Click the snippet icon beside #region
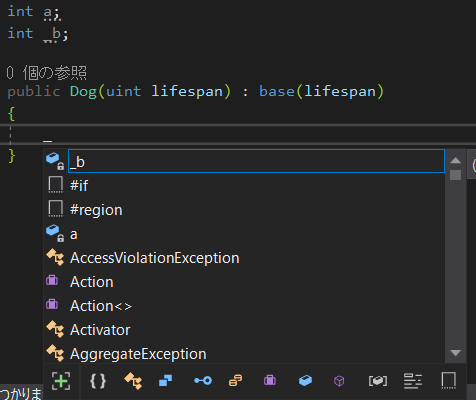476x400 pixels. 55,209
